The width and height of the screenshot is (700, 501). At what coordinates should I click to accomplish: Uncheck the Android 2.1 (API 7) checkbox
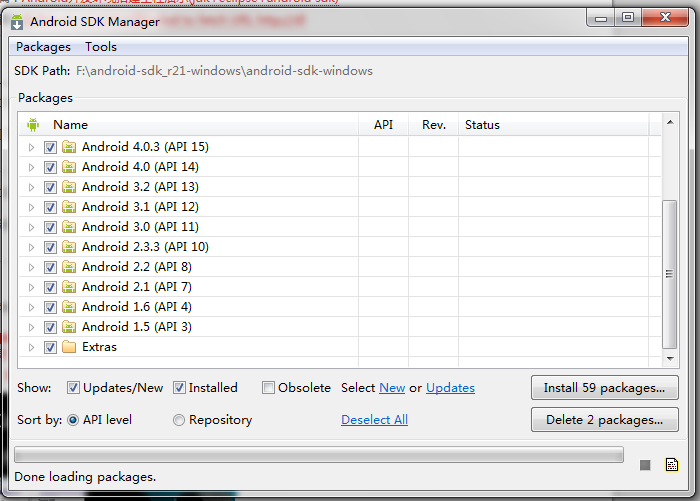coord(50,288)
